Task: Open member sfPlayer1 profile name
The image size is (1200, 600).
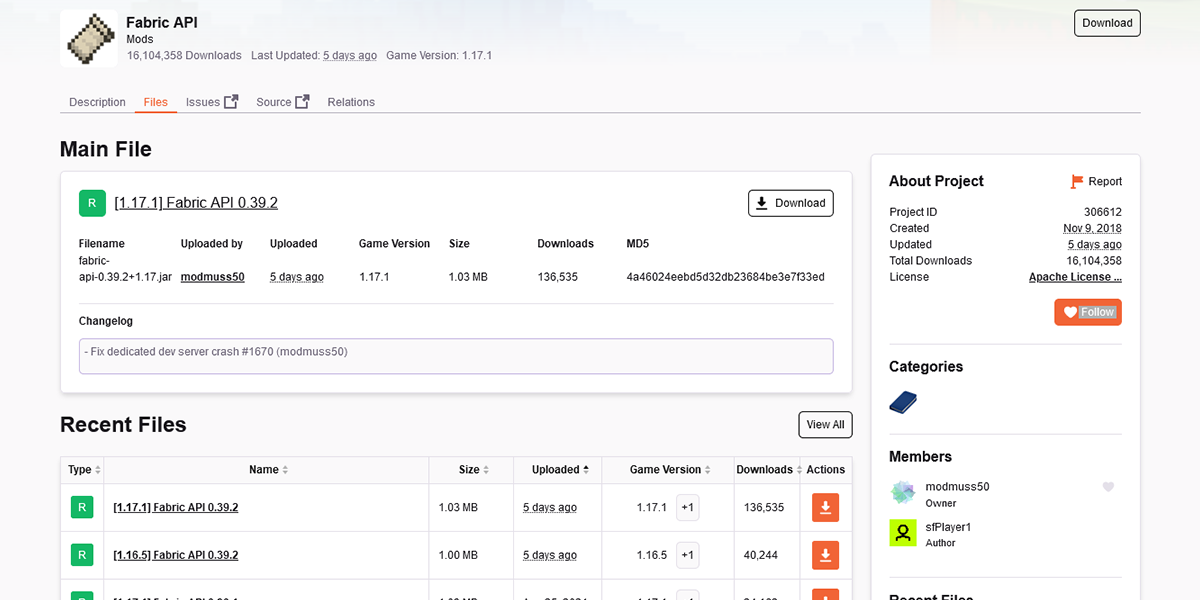Action: (x=948, y=527)
